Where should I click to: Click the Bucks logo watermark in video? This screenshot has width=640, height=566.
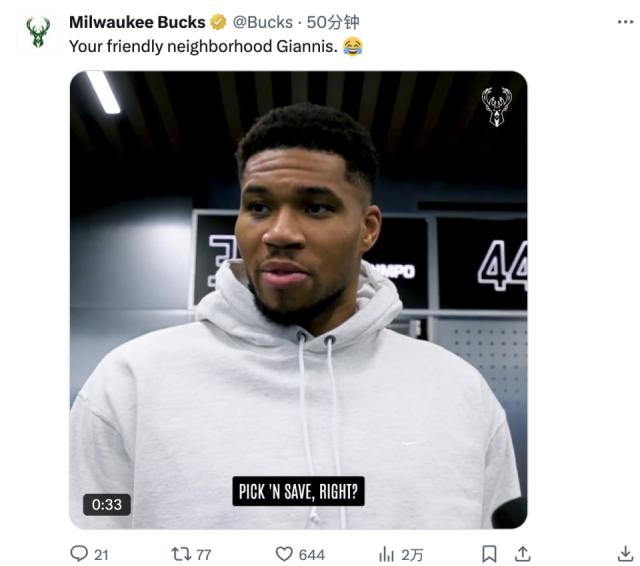(497, 106)
